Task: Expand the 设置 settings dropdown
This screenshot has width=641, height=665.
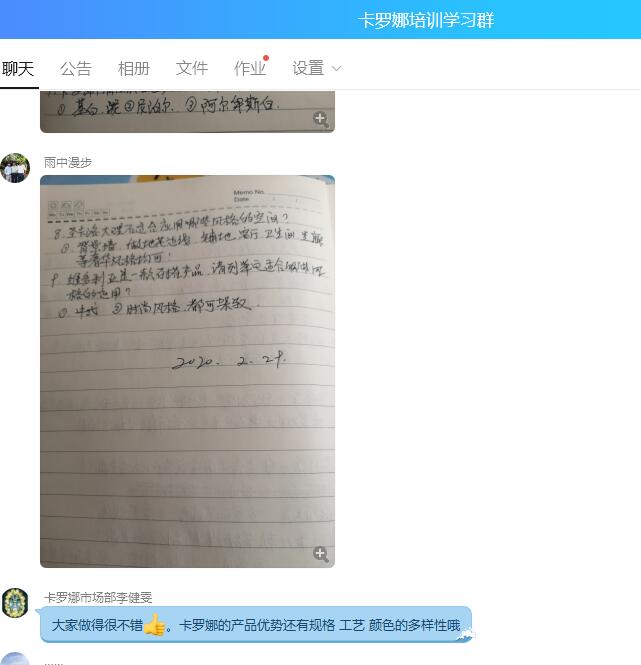Action: tap(316, 69)
